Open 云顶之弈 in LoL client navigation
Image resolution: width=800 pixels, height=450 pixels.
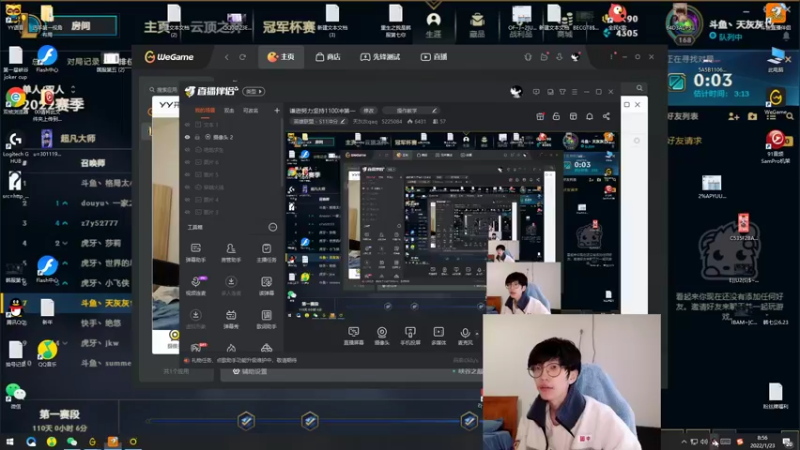pyautogui.click(x=218, y=27)
